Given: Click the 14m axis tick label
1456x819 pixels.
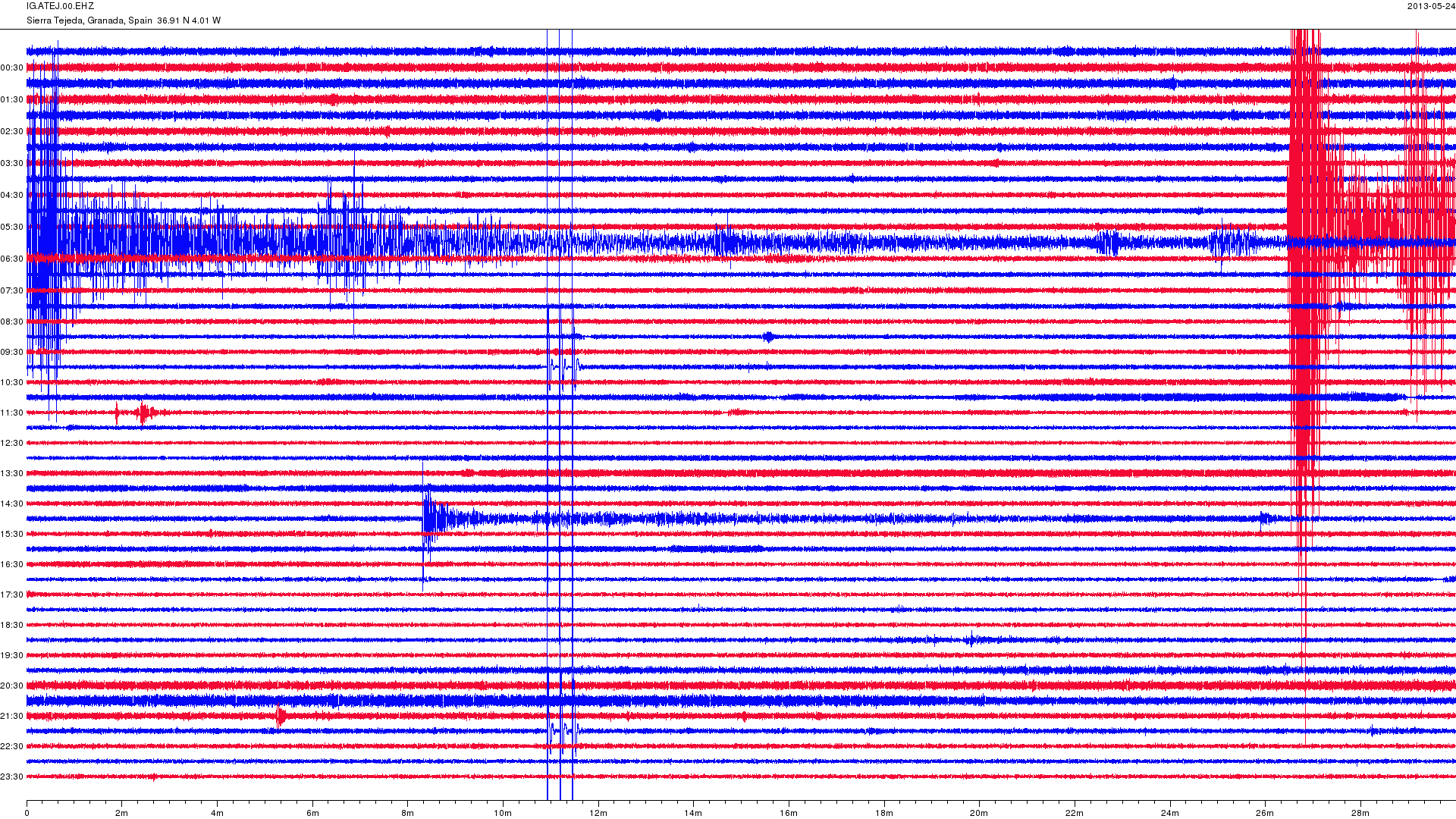Looking at the screenshot, I should 693,814.
